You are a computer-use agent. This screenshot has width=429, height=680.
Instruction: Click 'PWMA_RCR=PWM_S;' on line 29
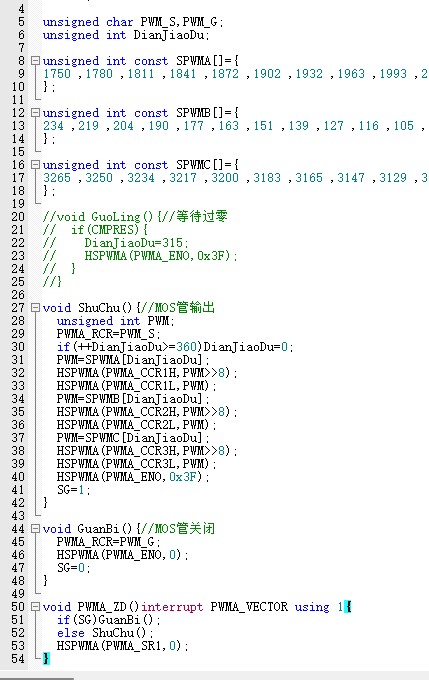click(108, 334)
